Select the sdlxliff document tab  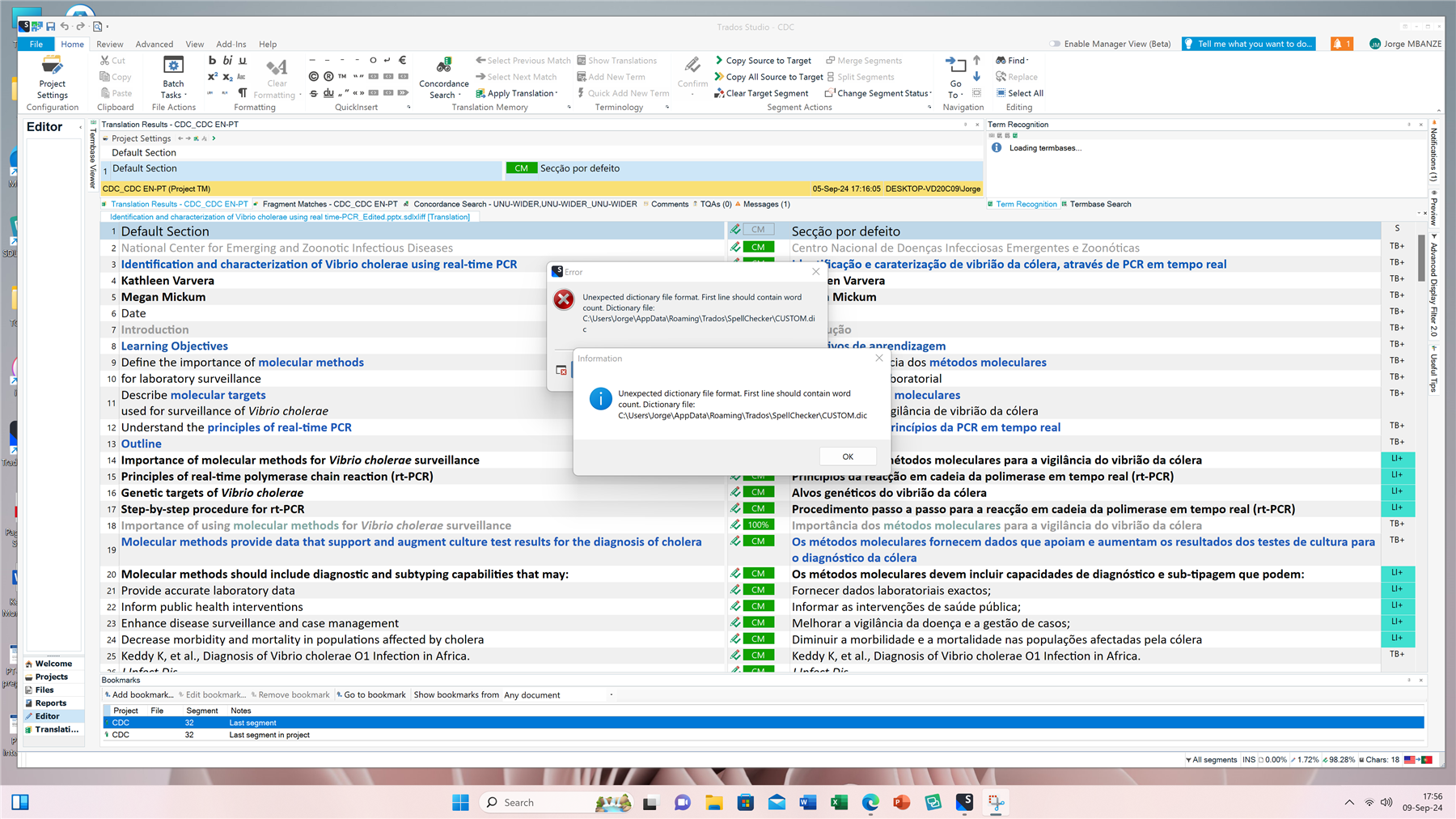pyautogui.click(x=290, y=217)
